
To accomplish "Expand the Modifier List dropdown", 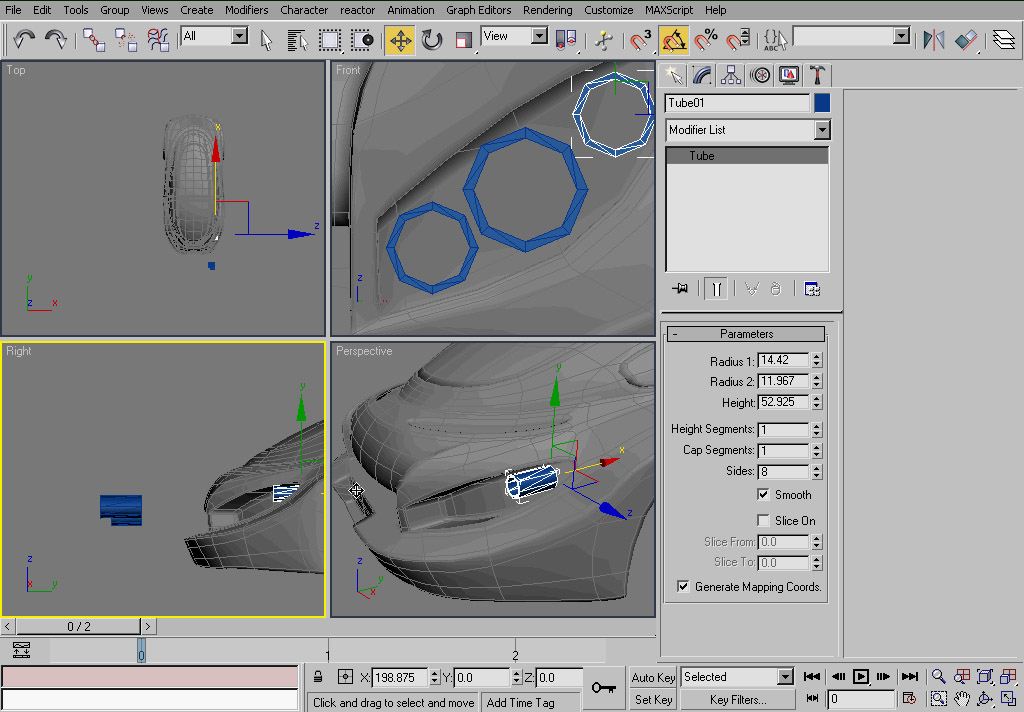I will point(822,130).
